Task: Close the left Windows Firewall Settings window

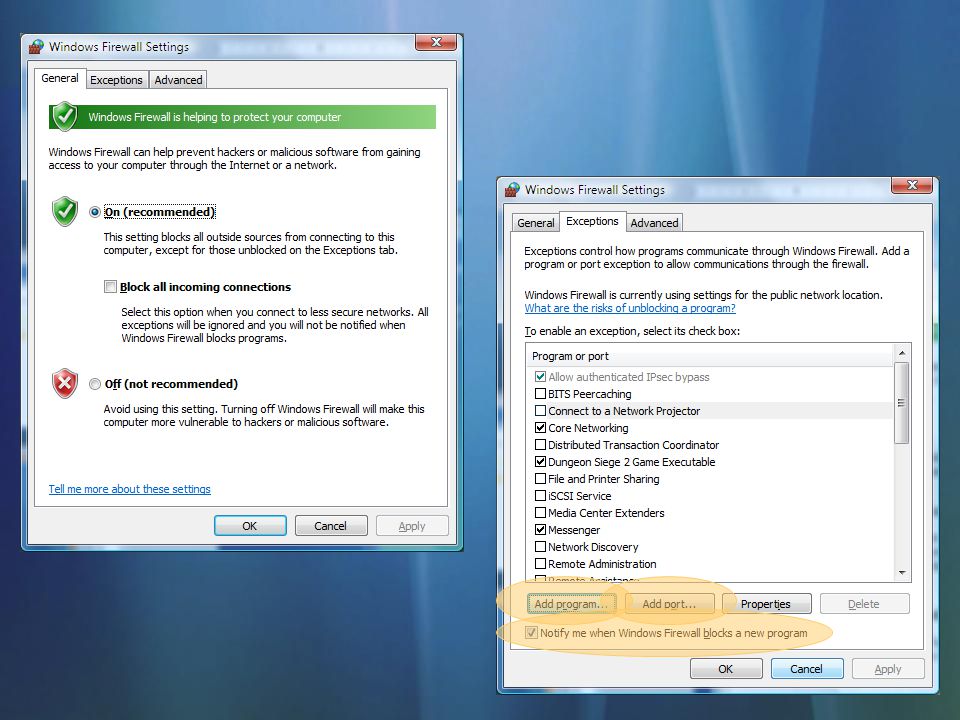Action: [x=436, y=42]
